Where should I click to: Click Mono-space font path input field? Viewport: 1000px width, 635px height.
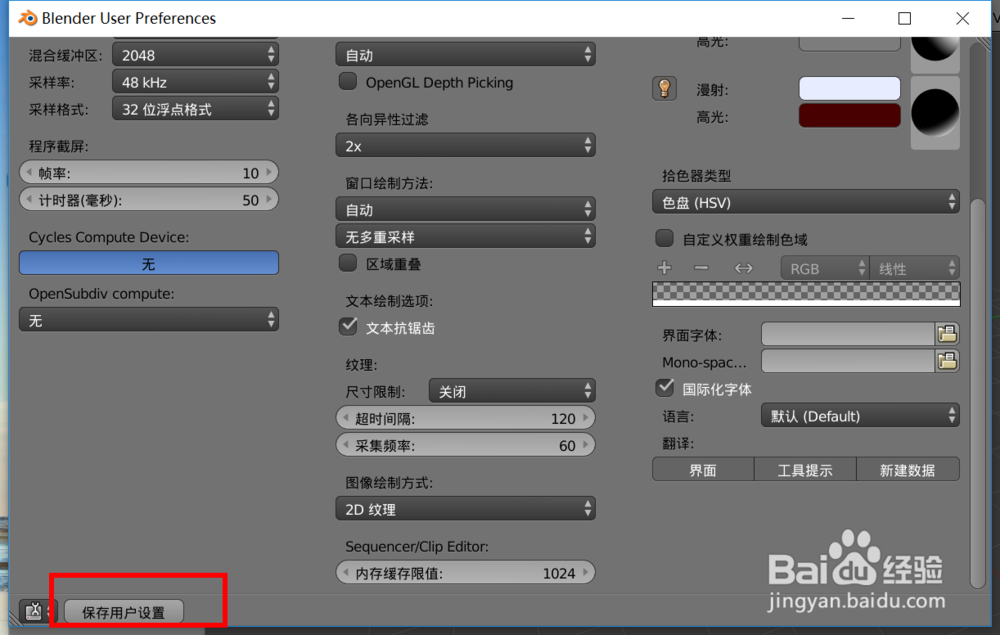pyautogui.click(x=848, y=361)
